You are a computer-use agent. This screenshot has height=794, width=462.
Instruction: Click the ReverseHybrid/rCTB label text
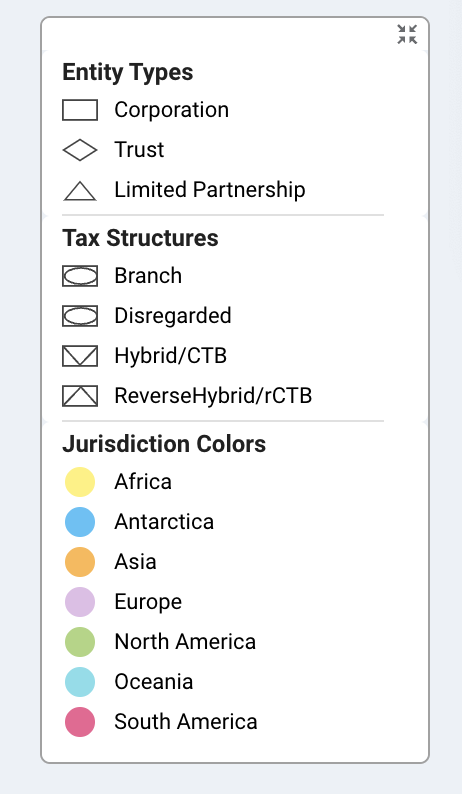213,396
